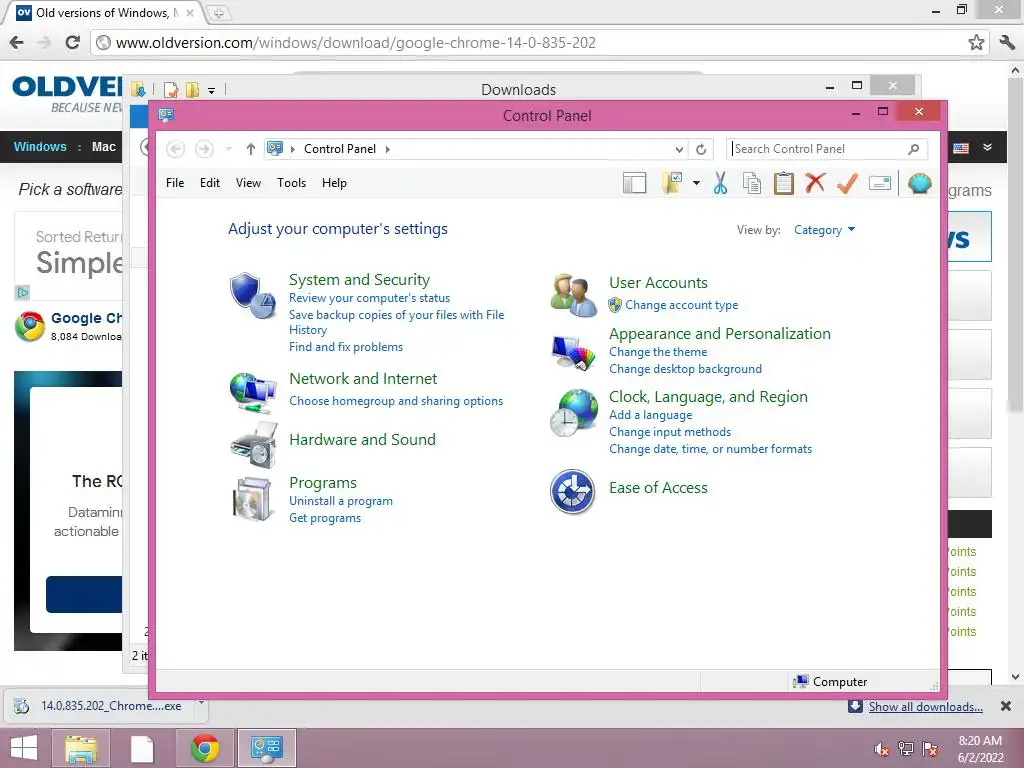Image resolution: width=1024 pixels, height=768 pixels.
Task: Bookmark page with Chrome star icon
Action: click(976, 42)
